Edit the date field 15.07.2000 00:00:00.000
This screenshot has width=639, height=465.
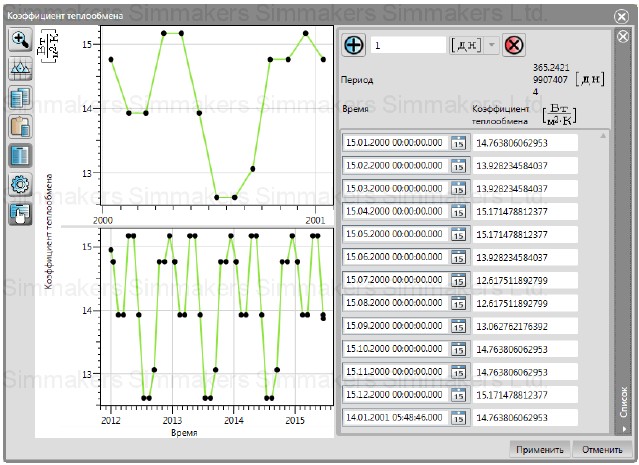pyautogui.click(x=395, y=280)
